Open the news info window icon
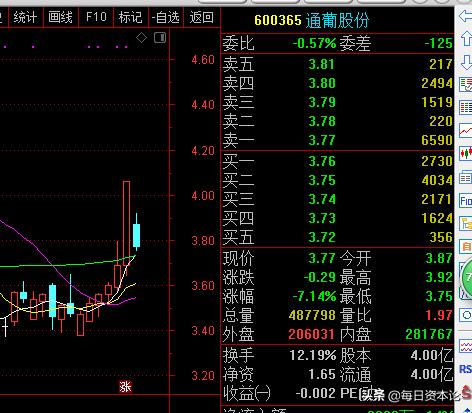This screenshot has height=413, width=472. [466, 177]
